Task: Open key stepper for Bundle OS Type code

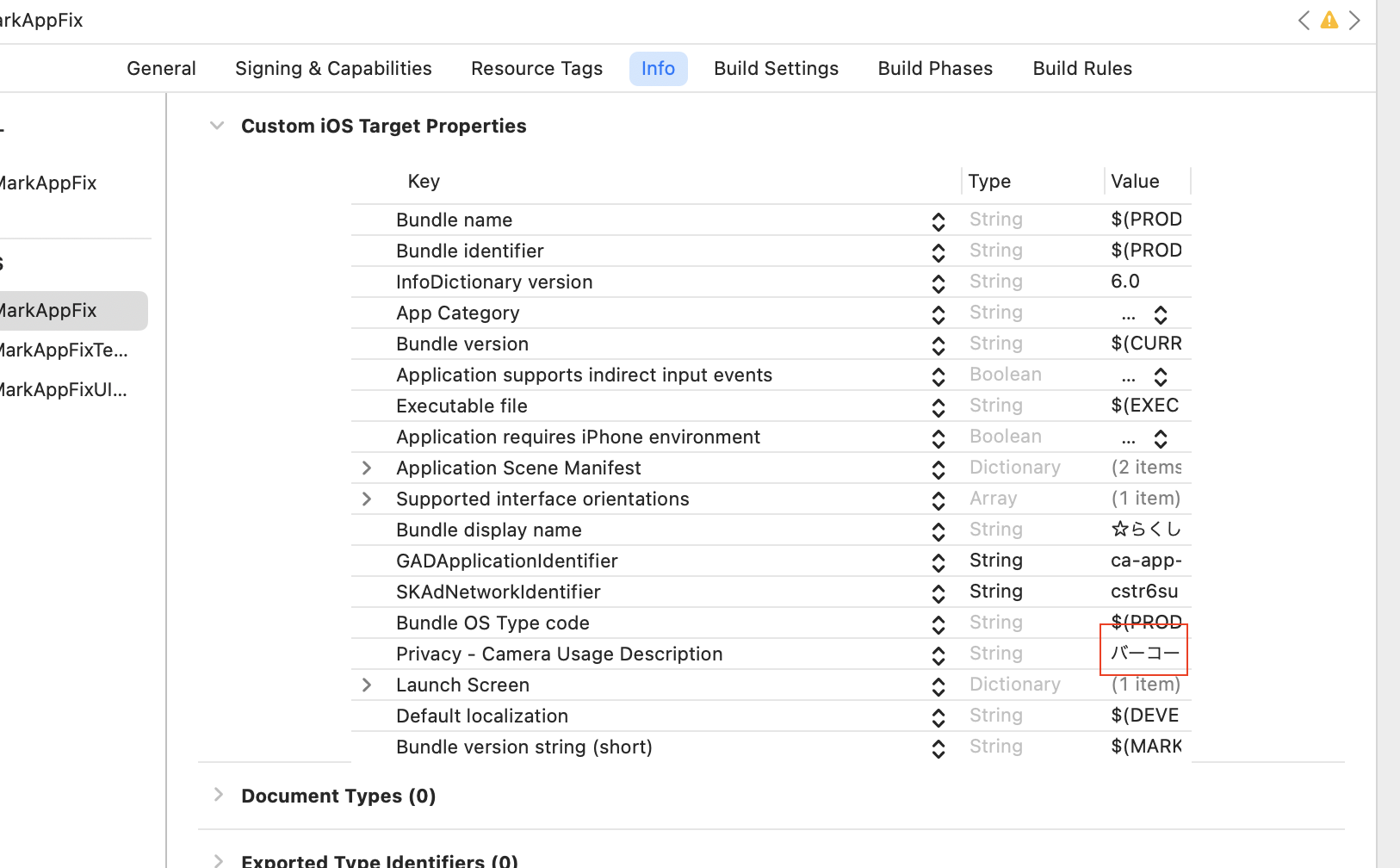Action: pyautogui.click(x=938, y=624)
